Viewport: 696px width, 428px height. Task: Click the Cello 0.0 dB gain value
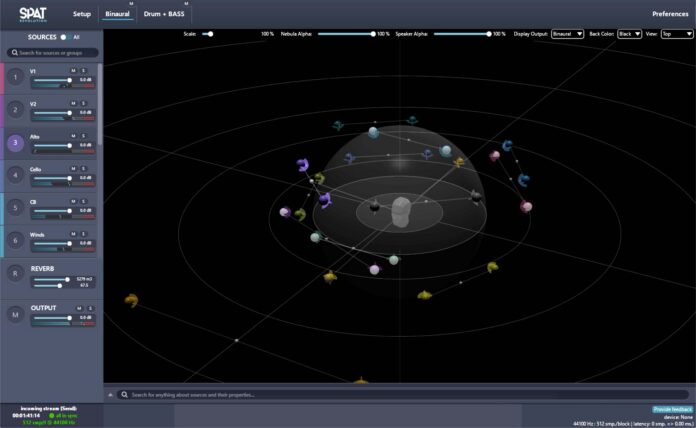(x=86, y=178)
